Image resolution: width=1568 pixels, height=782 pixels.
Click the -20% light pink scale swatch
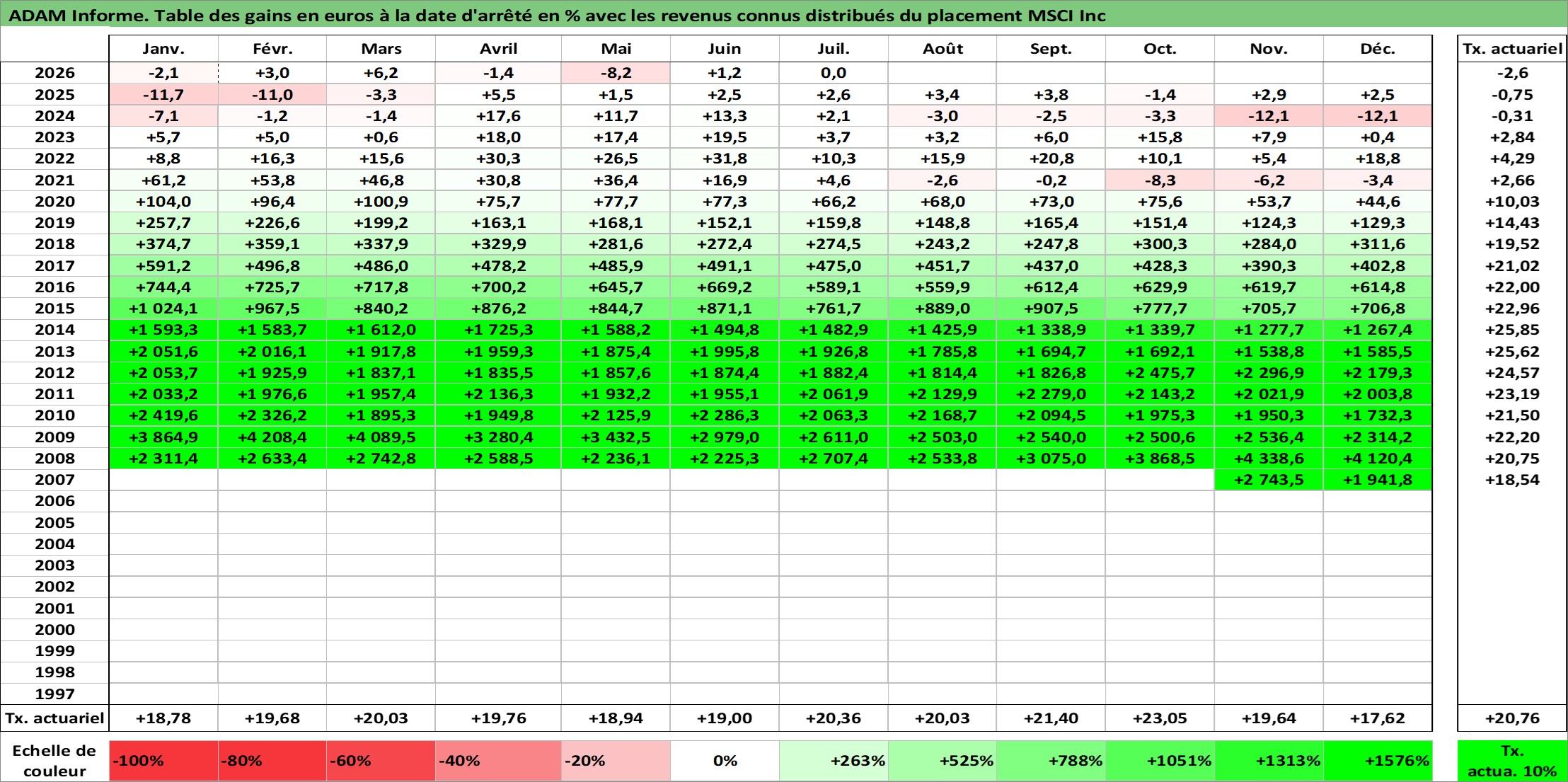616,761
